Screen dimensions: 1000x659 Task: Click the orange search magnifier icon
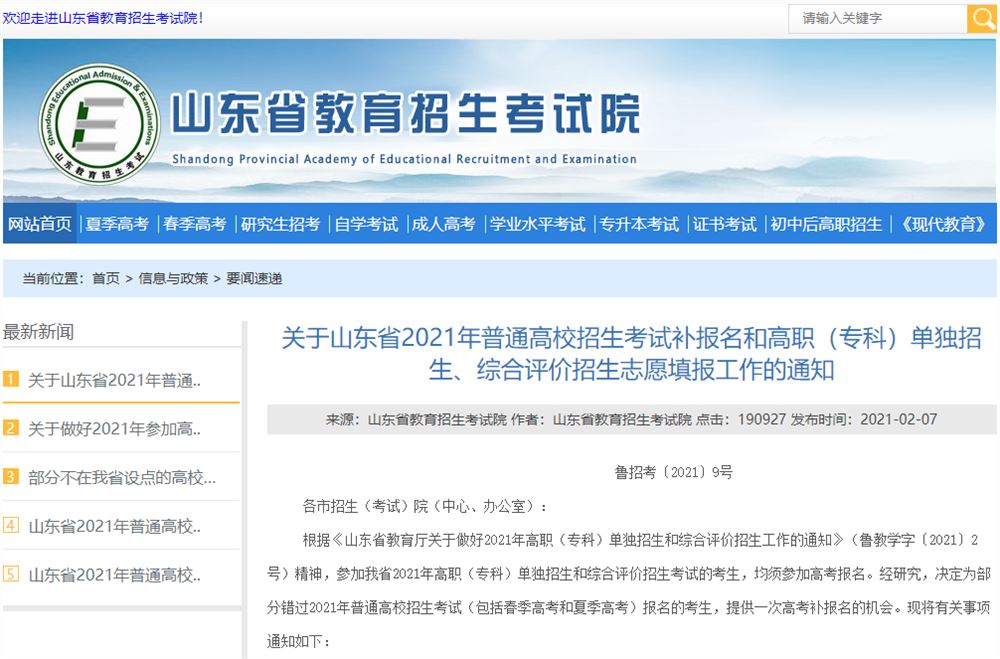coord(982,19)
